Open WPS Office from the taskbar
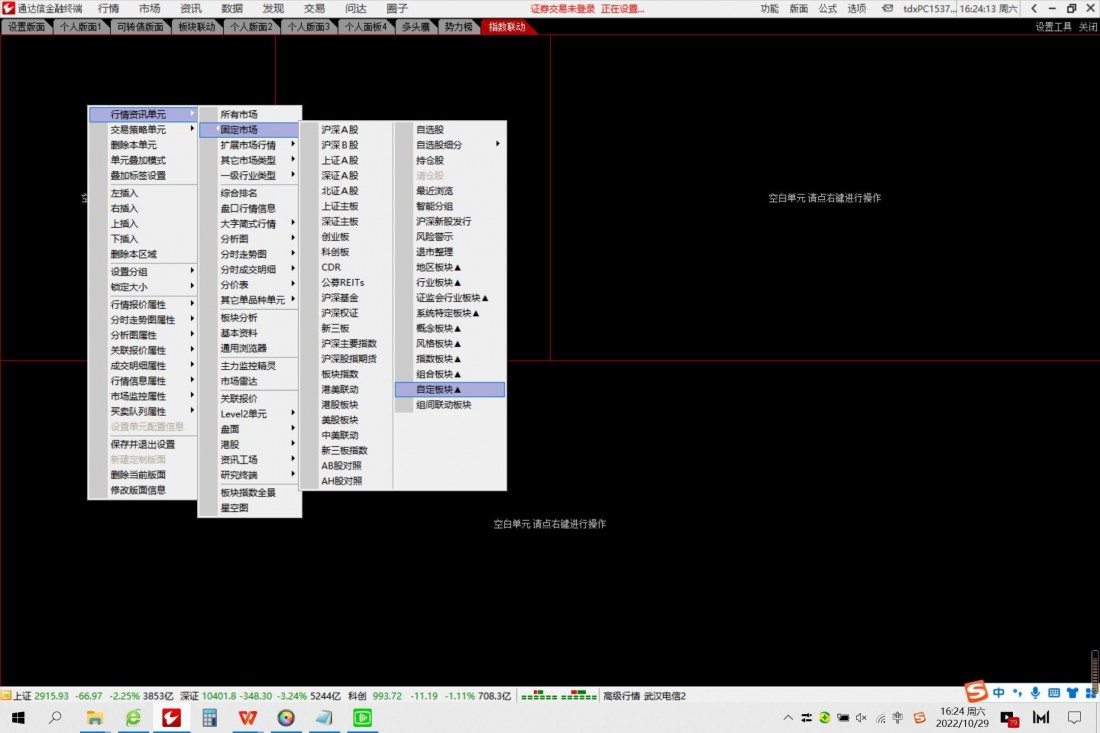This screenshot has width=1100, height=733. (248, 718)
